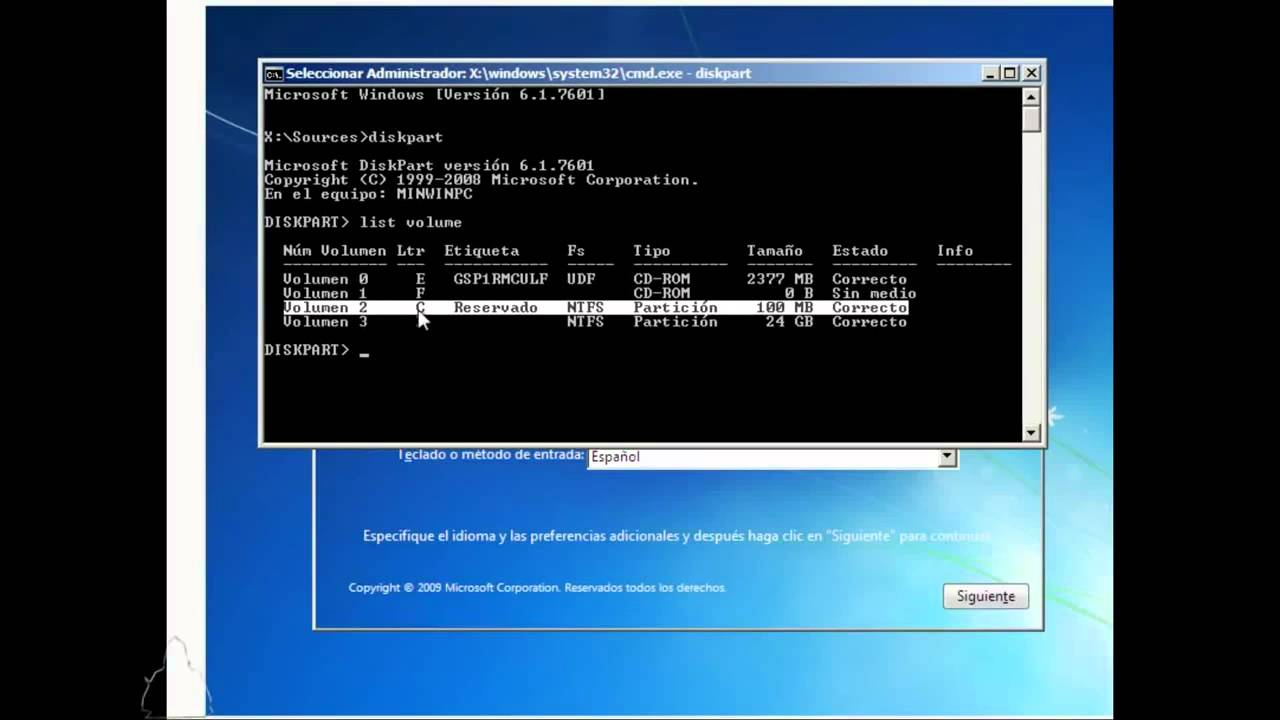This screenshot has width=1280, height=720.
Task: Minimize the cmd.exe diskpart window
Action: click(x=990, y=73)
